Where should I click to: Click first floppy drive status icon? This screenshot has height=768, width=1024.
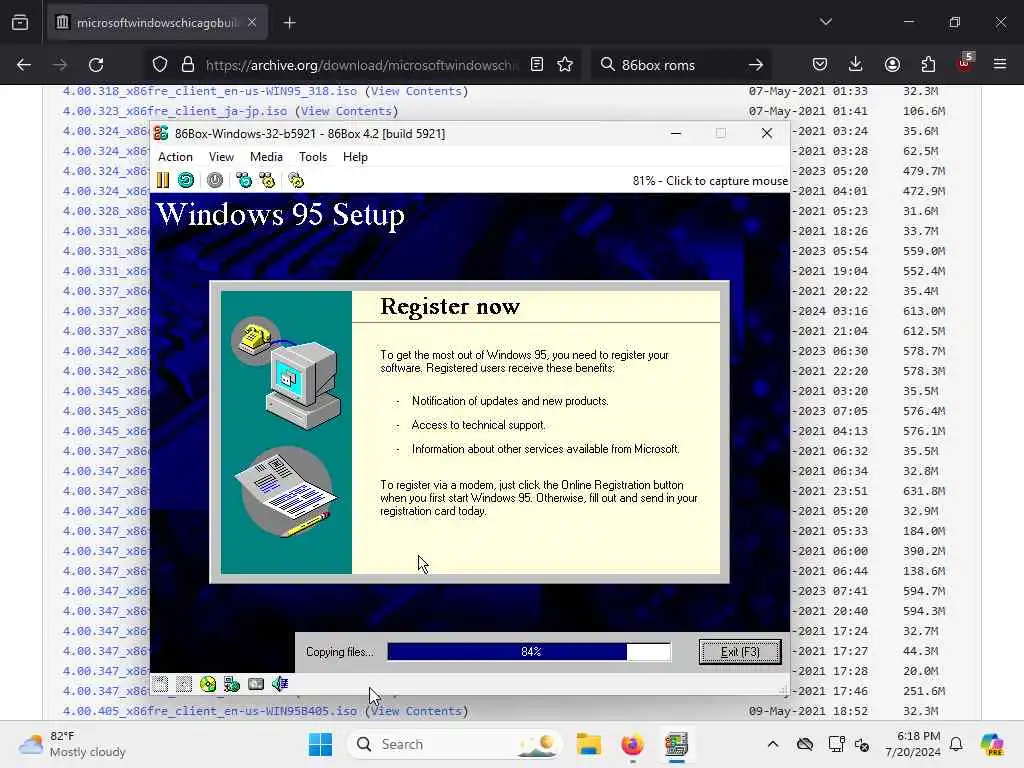click(161, 684)
